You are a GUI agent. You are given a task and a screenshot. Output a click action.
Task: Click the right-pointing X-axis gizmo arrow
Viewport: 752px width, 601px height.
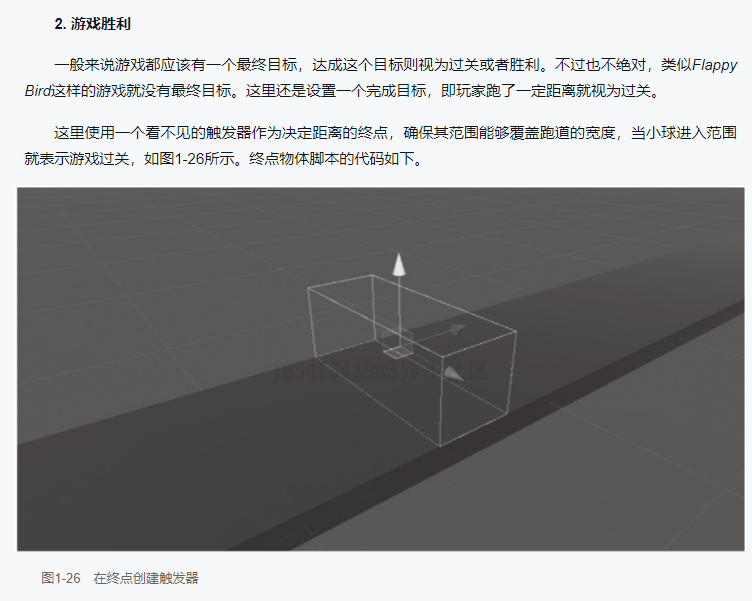pos(458,329)
